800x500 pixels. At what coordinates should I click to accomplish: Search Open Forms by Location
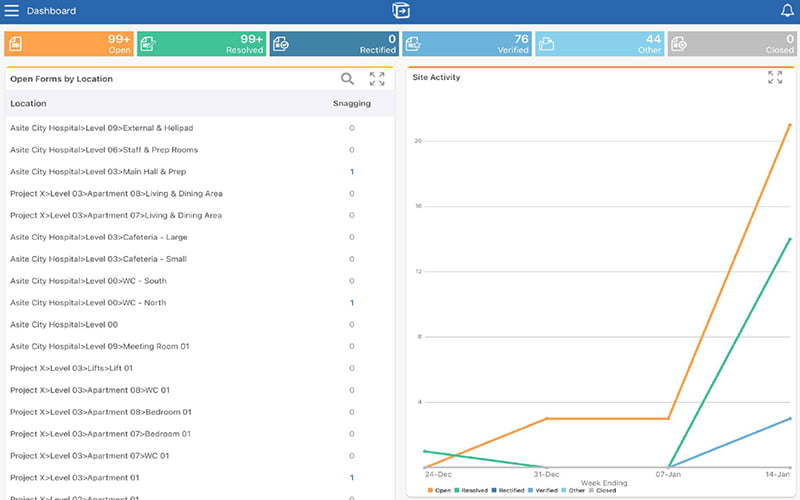(347, 79)
